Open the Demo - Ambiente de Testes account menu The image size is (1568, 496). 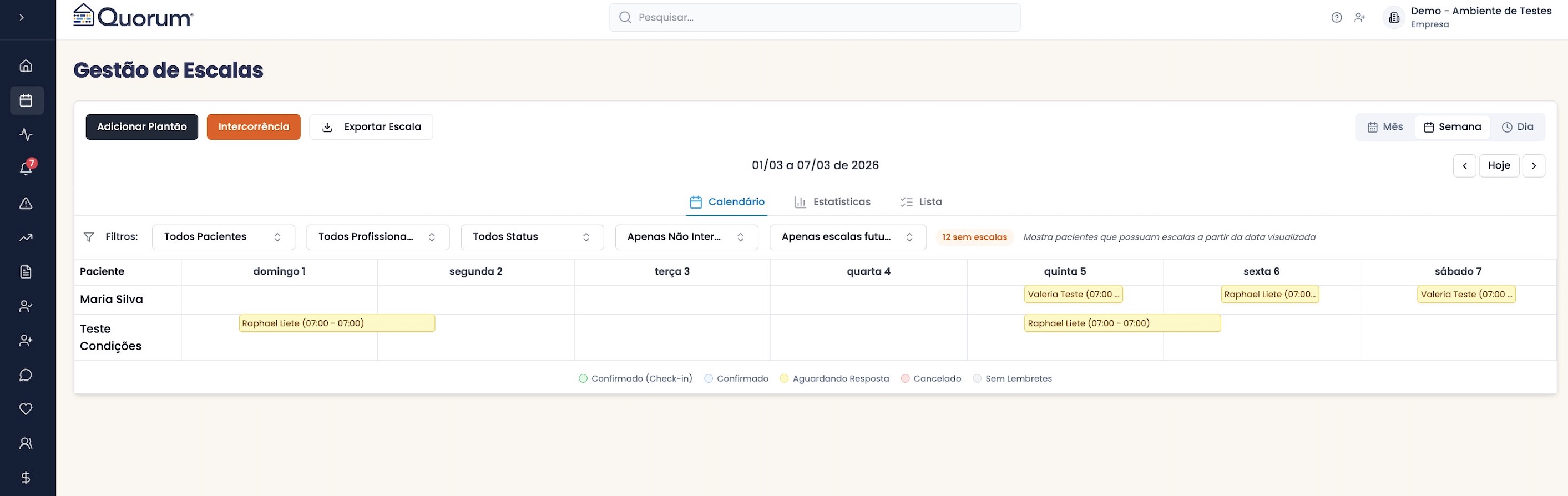tap(1468, 17)
